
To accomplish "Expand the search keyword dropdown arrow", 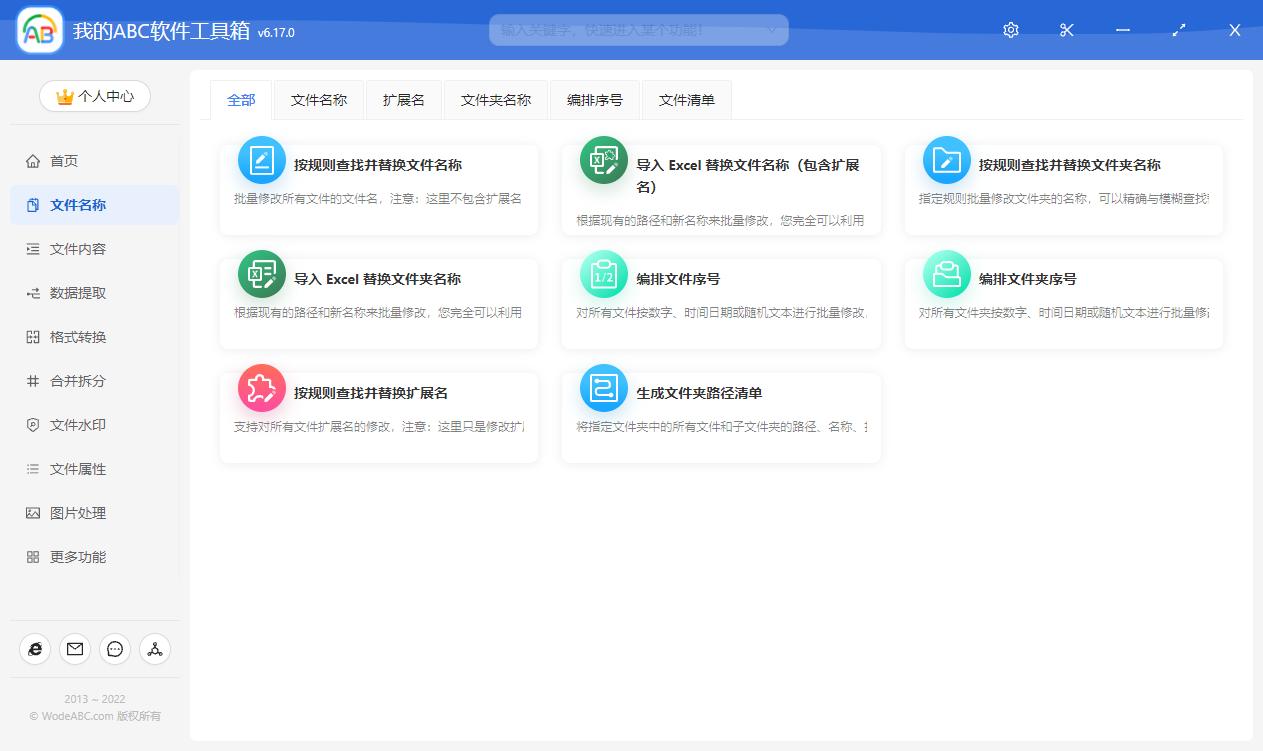I will tap(771, 30).
